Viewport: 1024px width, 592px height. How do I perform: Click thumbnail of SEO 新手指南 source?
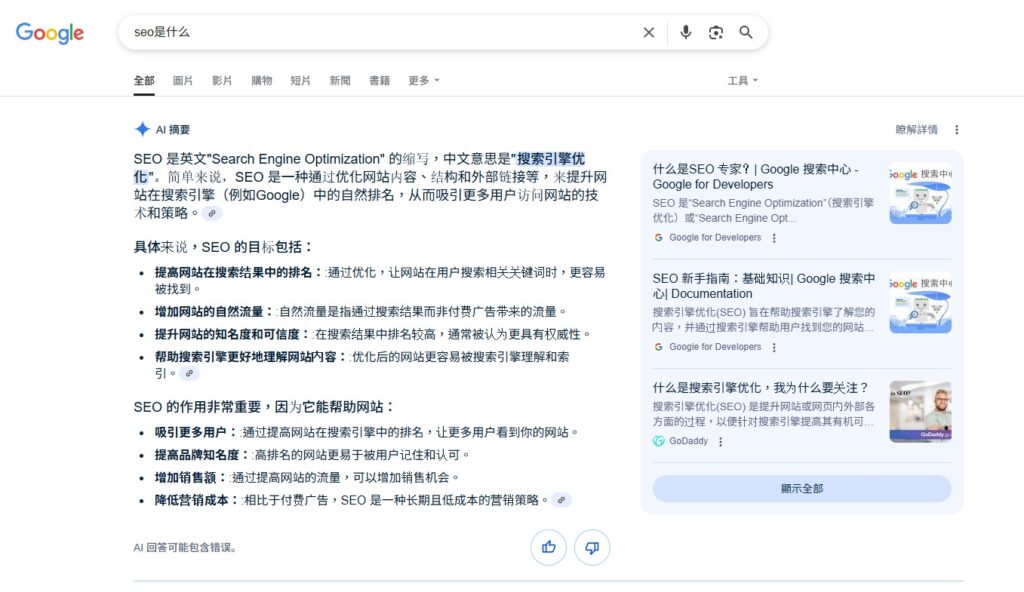click(920, 303)
